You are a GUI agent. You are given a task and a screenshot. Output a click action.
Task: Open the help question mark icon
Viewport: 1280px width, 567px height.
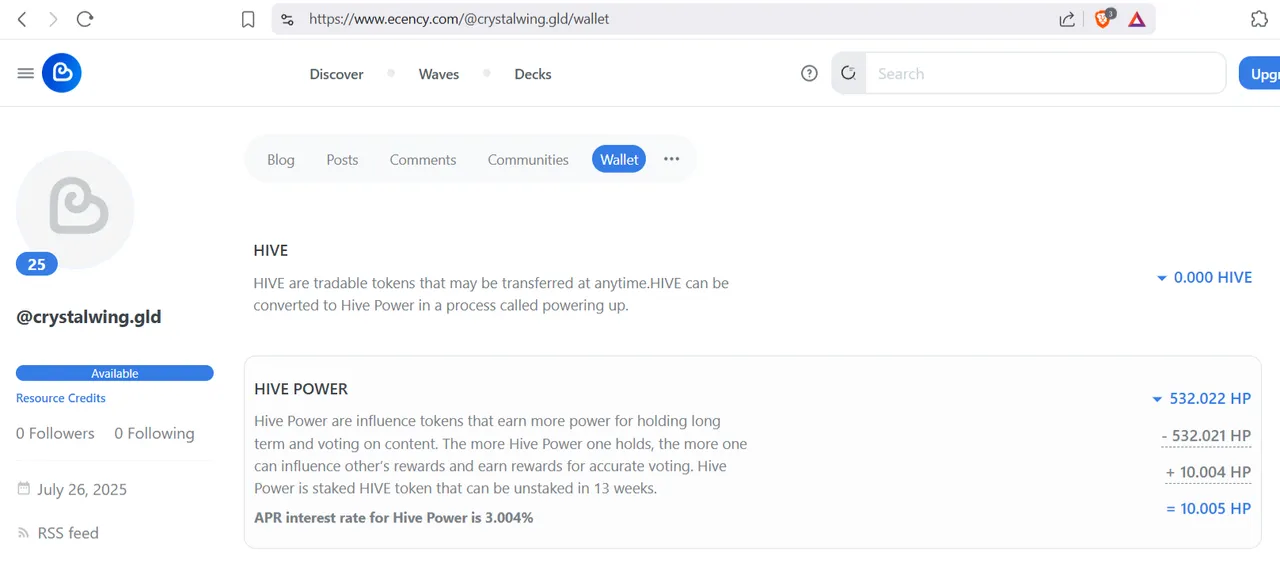click(810, 73)
